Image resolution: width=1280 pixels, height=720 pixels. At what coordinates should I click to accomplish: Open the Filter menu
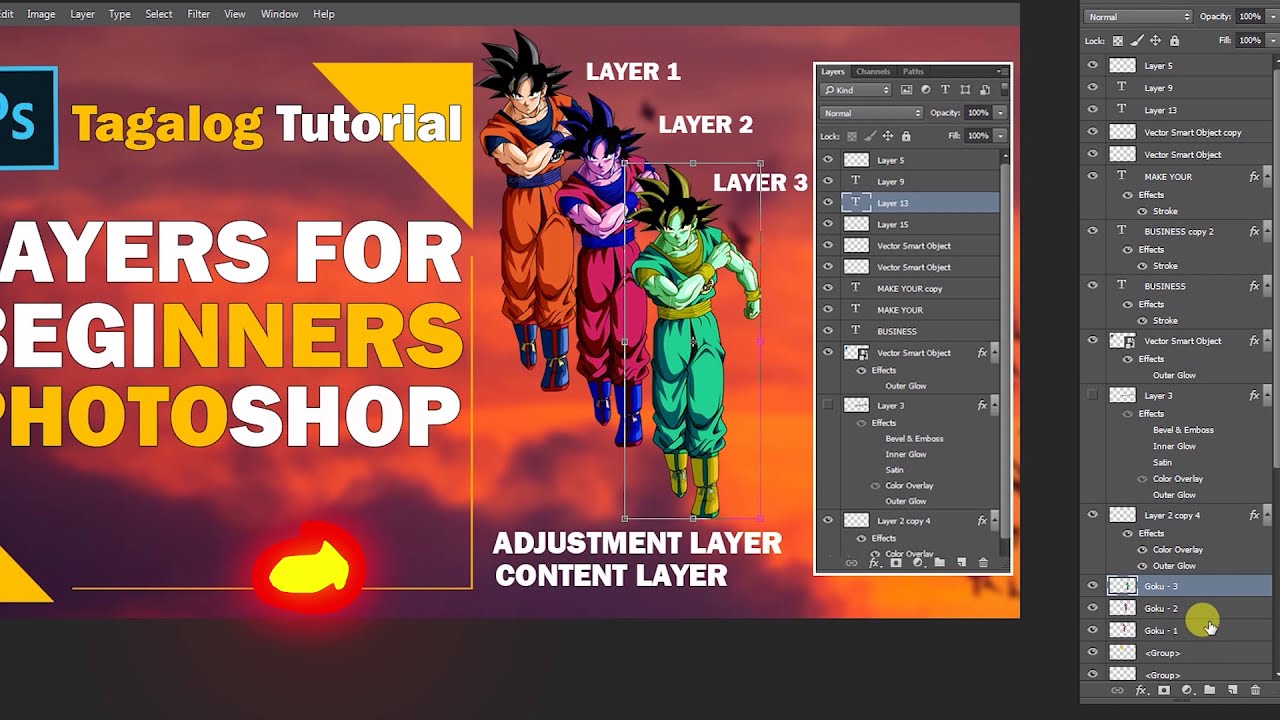[x=199, y=14]
